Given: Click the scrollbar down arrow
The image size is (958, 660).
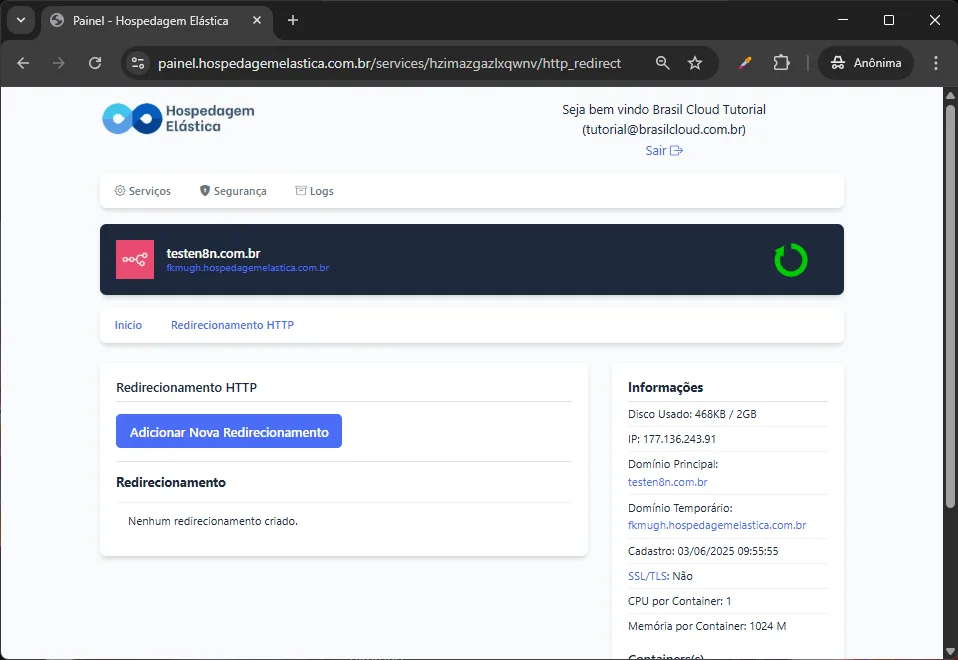Looking at the screenshot, I should 950,651.
